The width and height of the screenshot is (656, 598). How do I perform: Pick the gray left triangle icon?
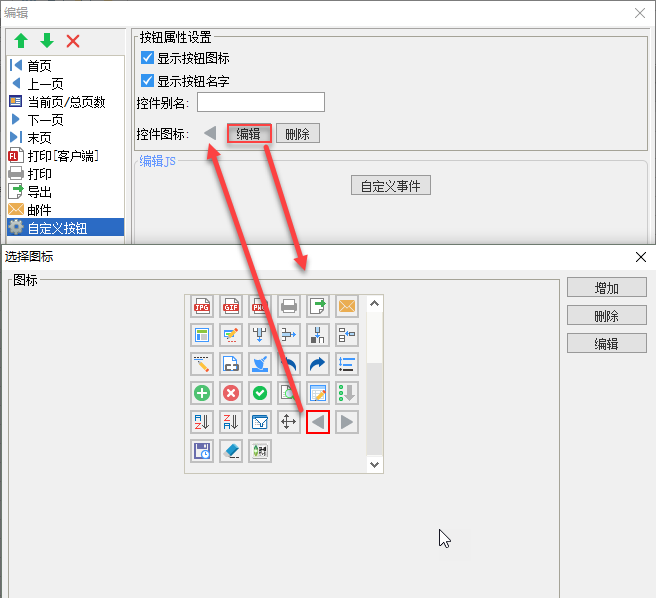[318, 422]
